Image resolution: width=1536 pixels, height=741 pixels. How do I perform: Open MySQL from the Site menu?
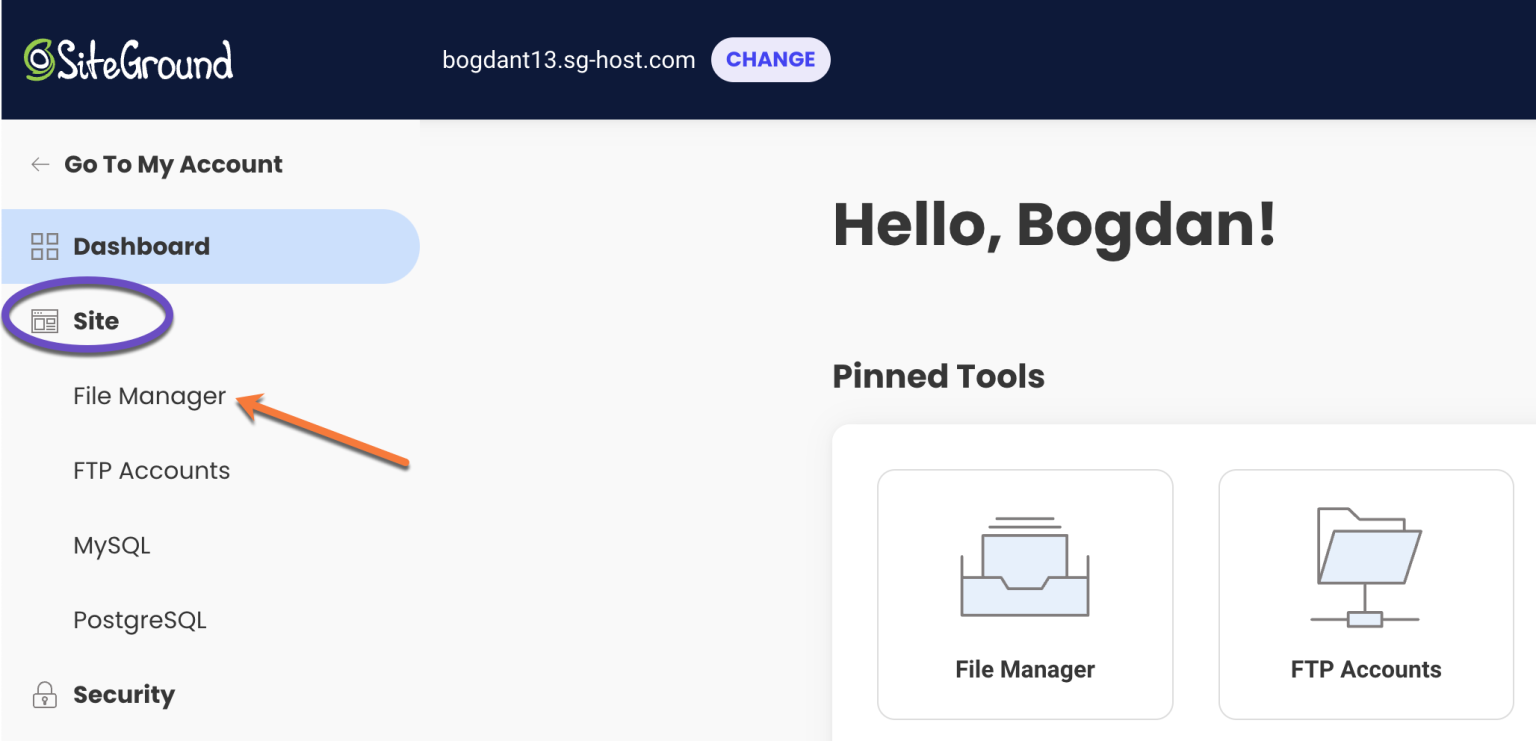click(x=111, y=545)
